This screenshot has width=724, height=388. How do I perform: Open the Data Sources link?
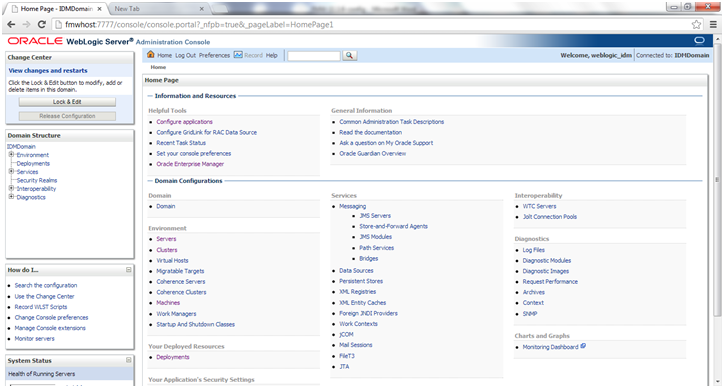[x=356, y=271]
